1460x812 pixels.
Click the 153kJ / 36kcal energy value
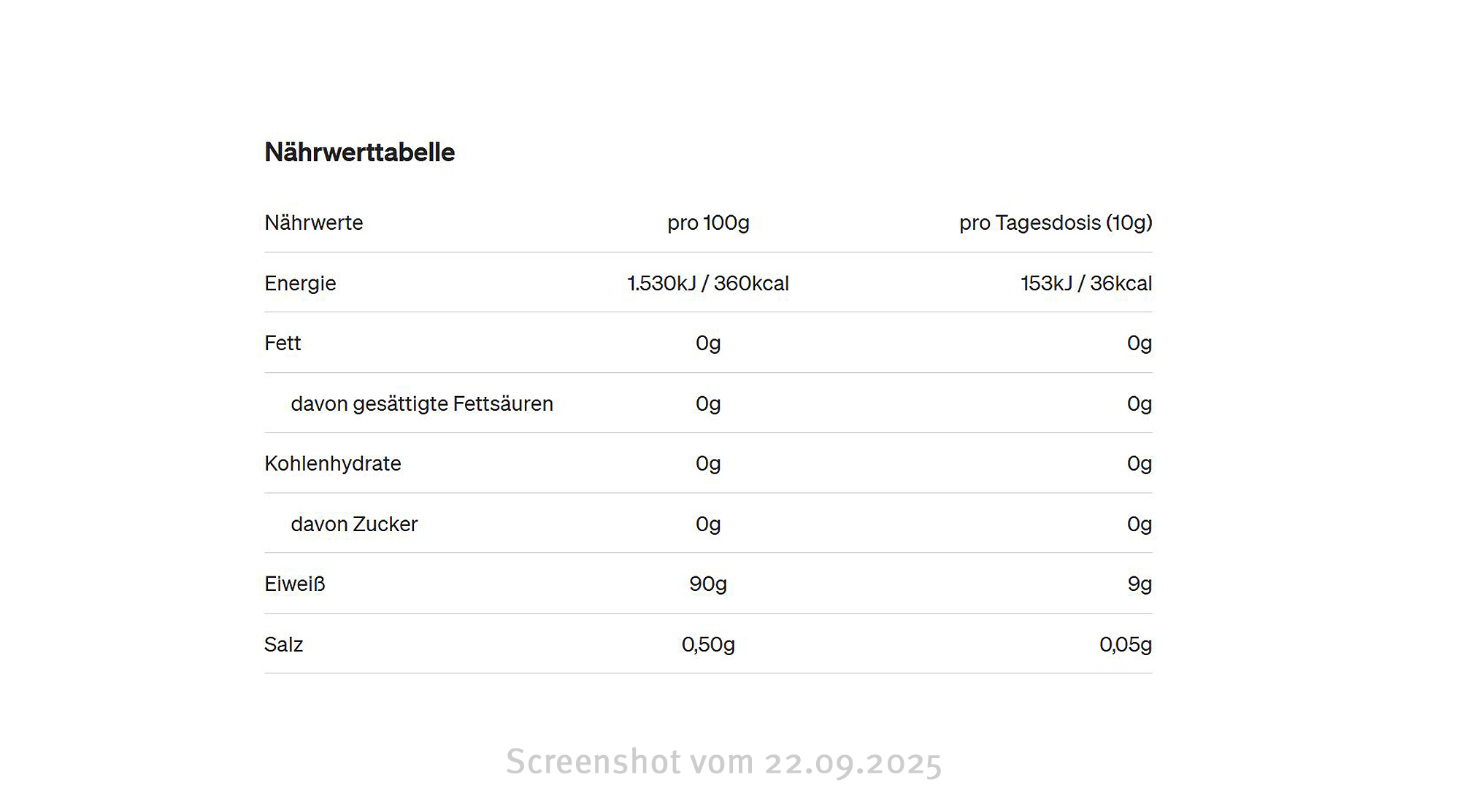click(1086, 283)
